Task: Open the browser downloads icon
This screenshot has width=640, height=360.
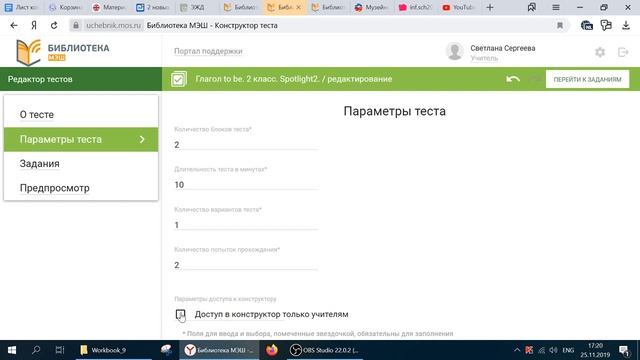Action: (625, 25)
